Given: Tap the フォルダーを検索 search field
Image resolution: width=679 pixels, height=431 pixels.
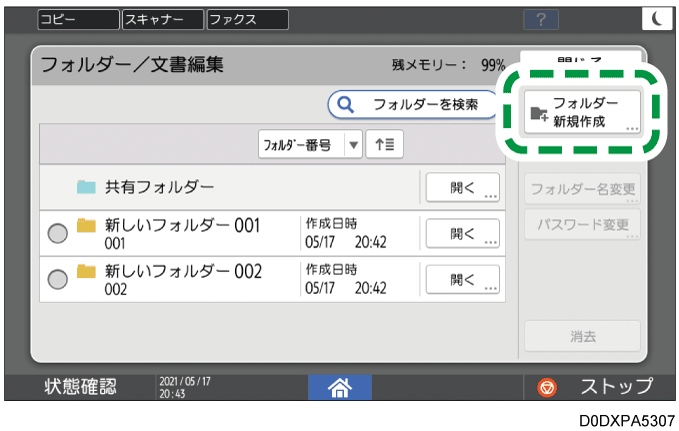Looking at the screenshot, I should [413, 104].
